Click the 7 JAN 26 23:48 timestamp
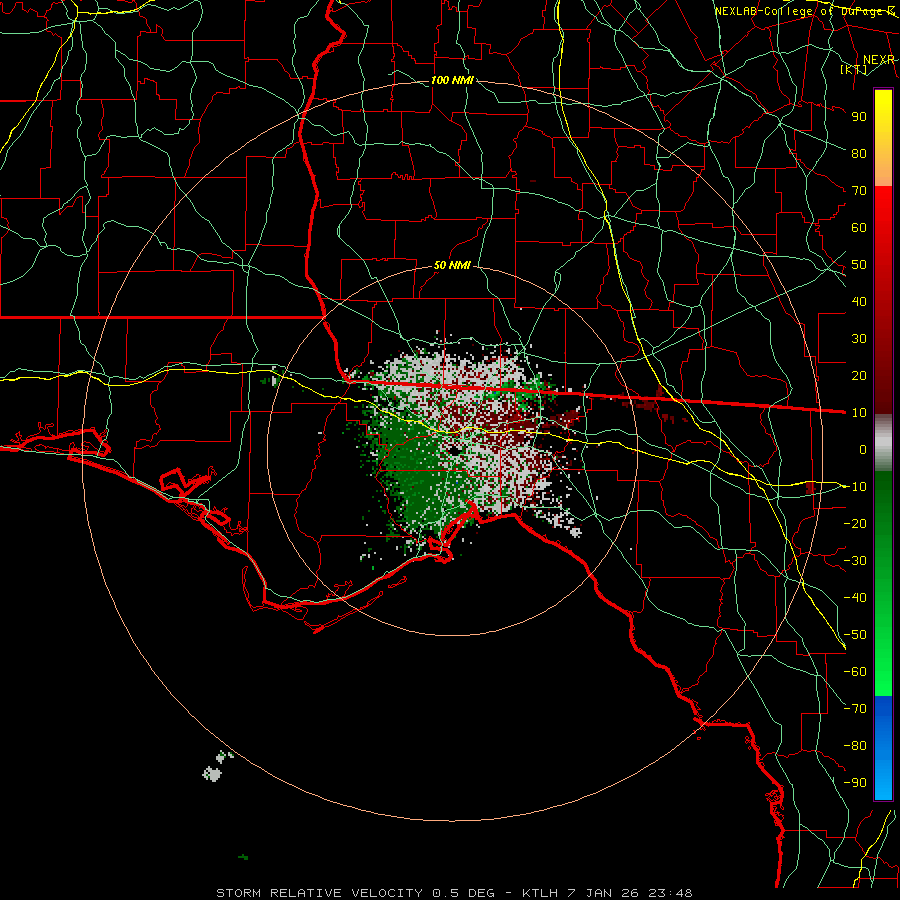 tap(630, 893)
